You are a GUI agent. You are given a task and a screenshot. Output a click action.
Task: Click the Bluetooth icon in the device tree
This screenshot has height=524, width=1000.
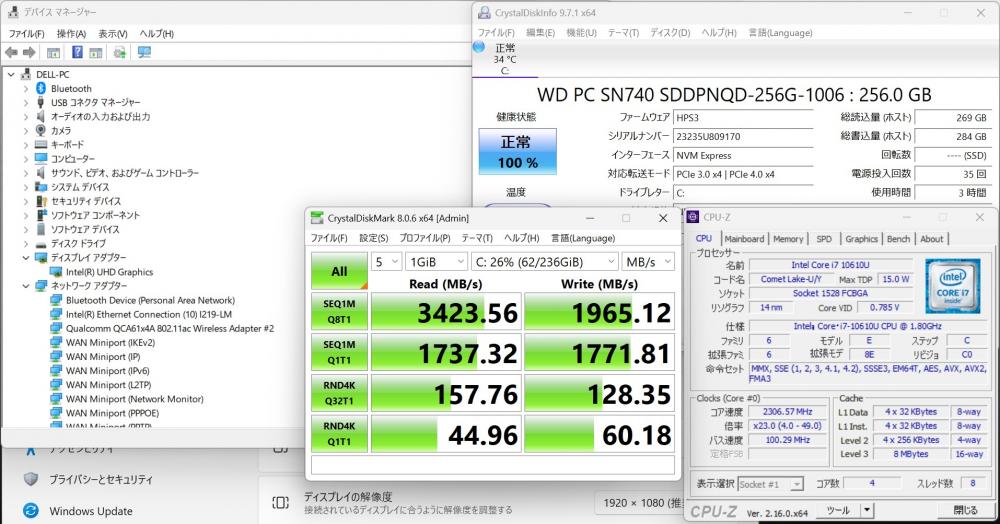(x=40, y=88)
